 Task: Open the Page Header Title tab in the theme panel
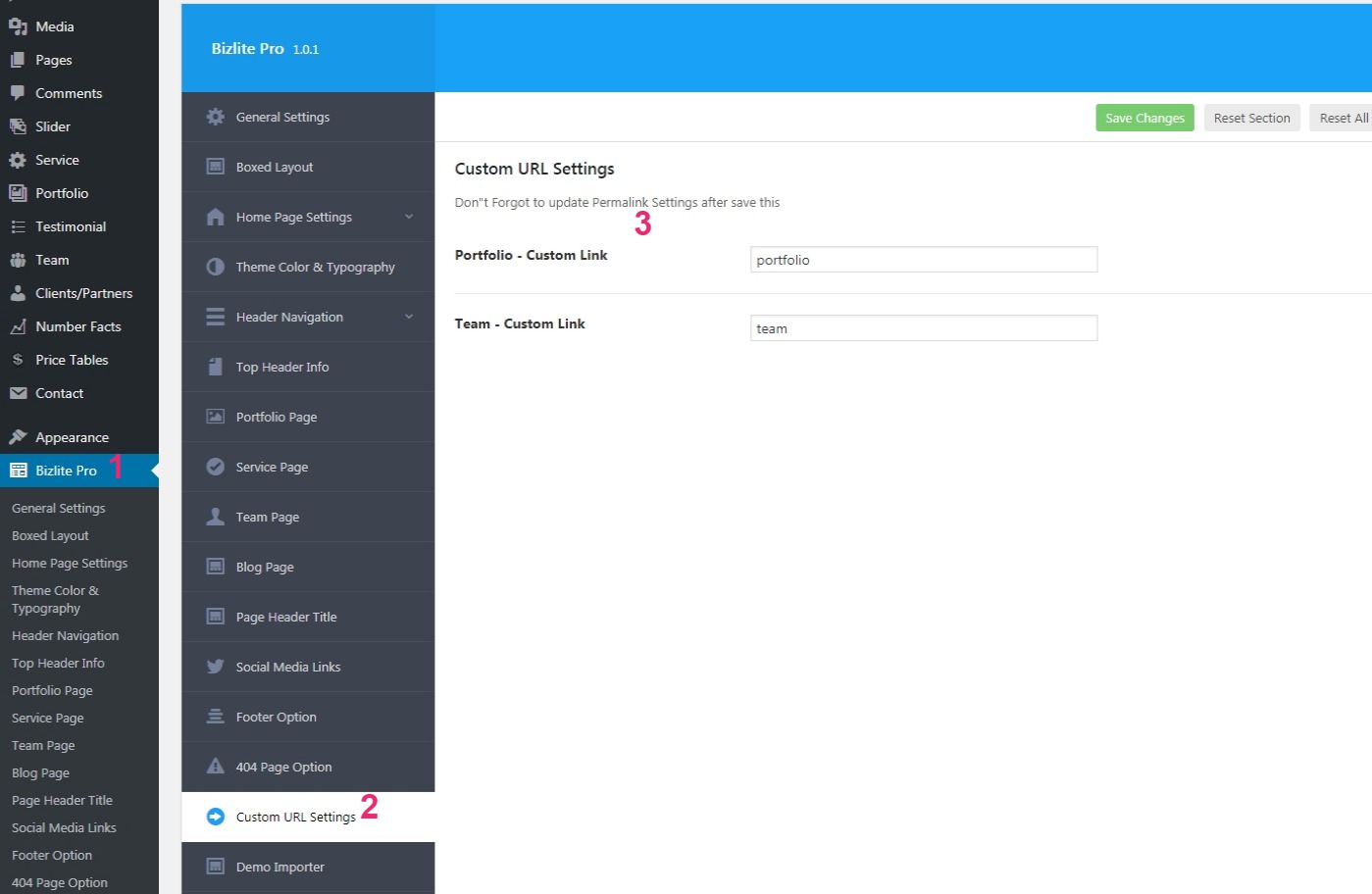click(308, 617)
